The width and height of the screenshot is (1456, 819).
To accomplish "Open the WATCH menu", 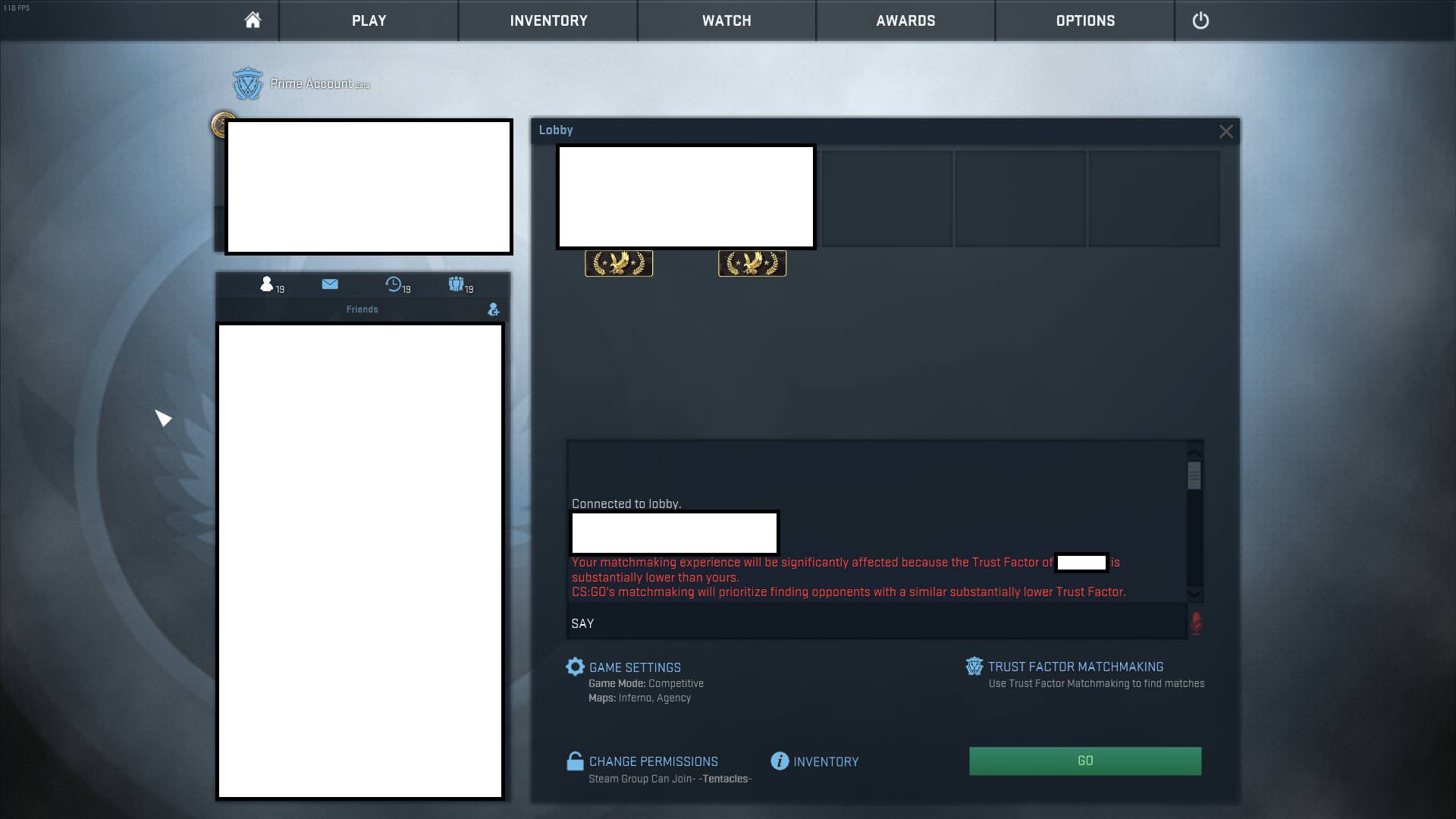I will [726, 20].
